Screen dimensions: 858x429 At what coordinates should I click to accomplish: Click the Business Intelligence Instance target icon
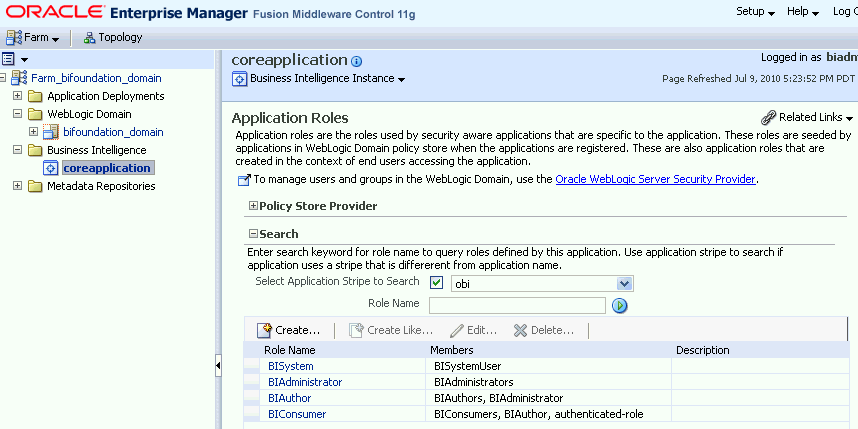[239, 79]
